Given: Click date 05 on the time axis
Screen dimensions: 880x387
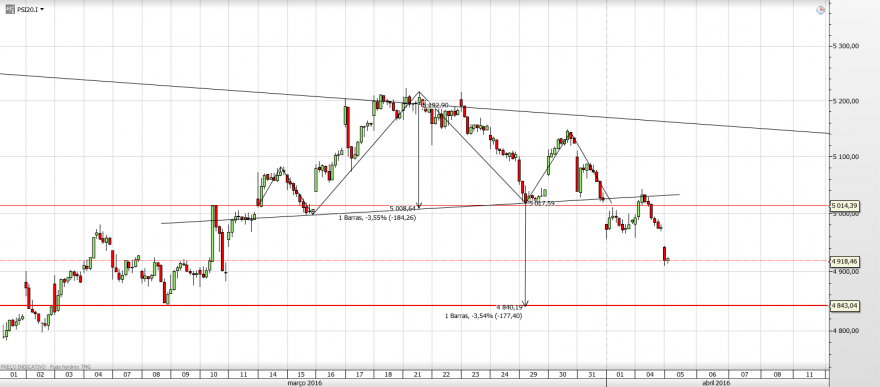Looking at the screenshot, I should pos(680,374).
